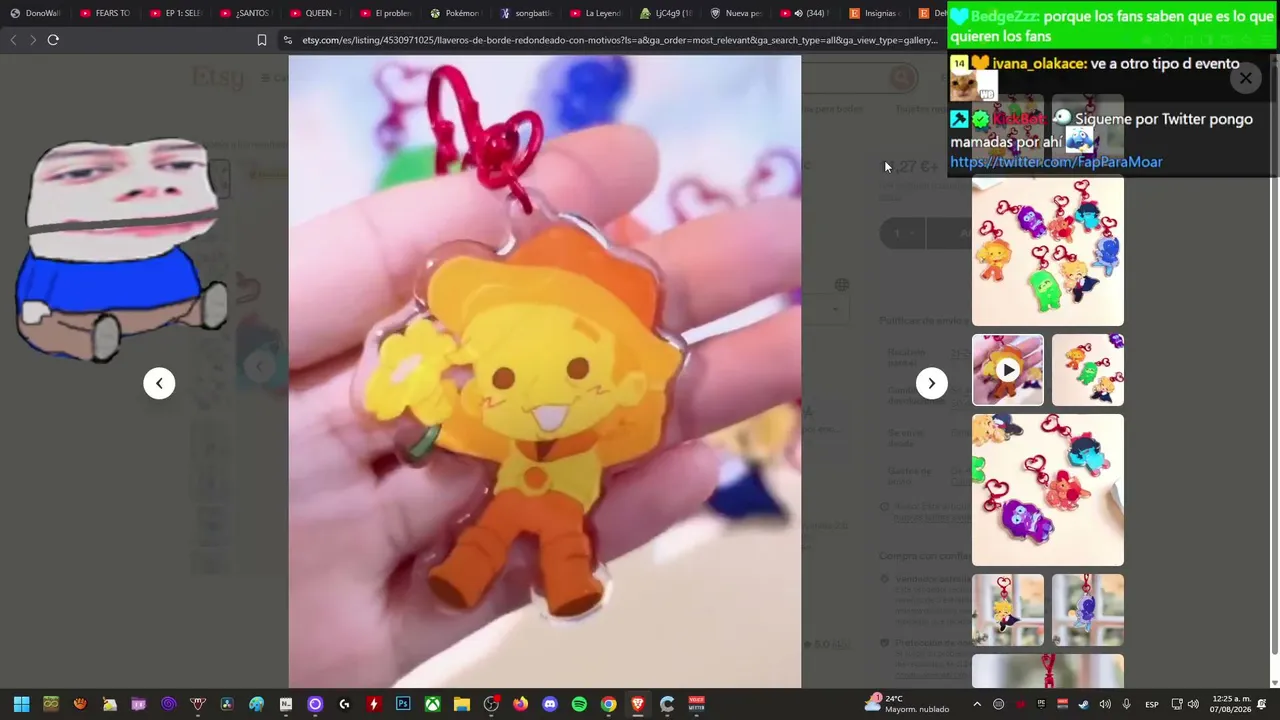
Task: Switch to the Nueva pestaña tab
Action: point(736,13)
